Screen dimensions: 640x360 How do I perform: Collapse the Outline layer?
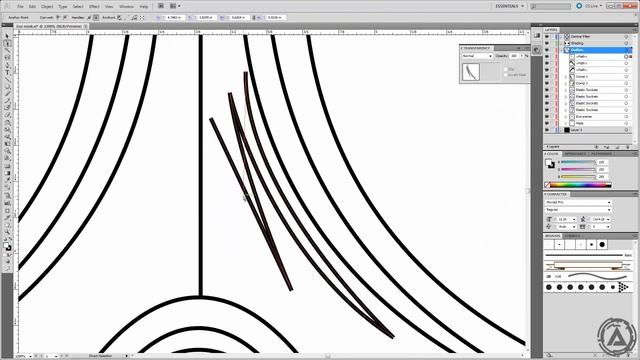[562, 50]
